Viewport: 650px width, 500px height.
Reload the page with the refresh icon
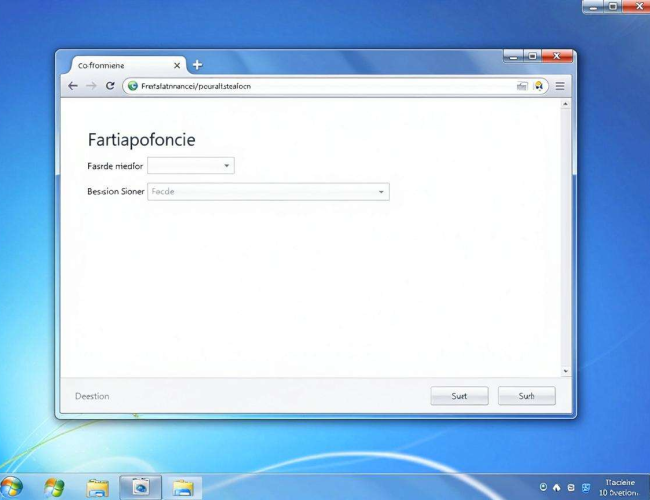point(110,86)
